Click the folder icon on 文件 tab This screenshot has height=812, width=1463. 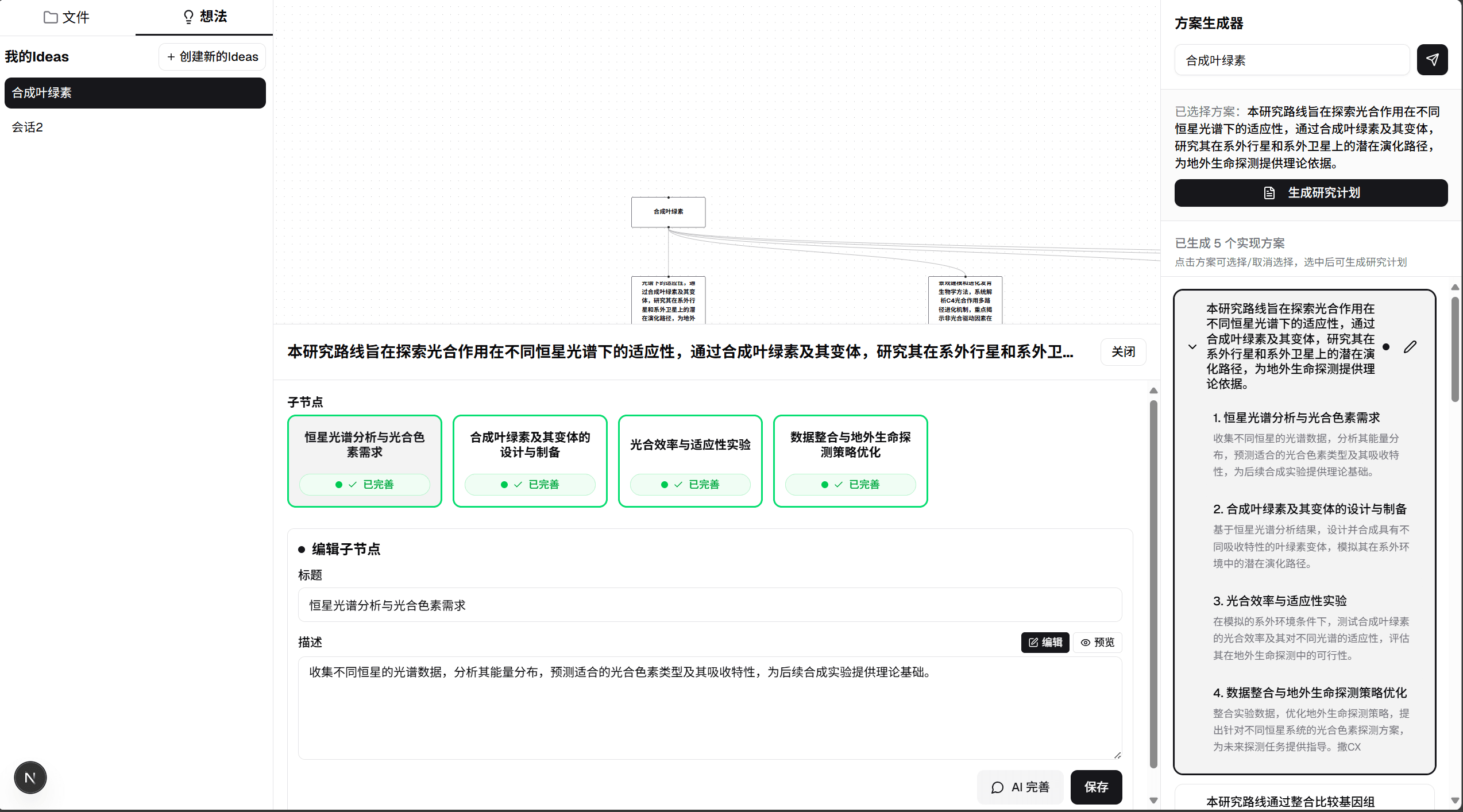(x=51, y=17)
